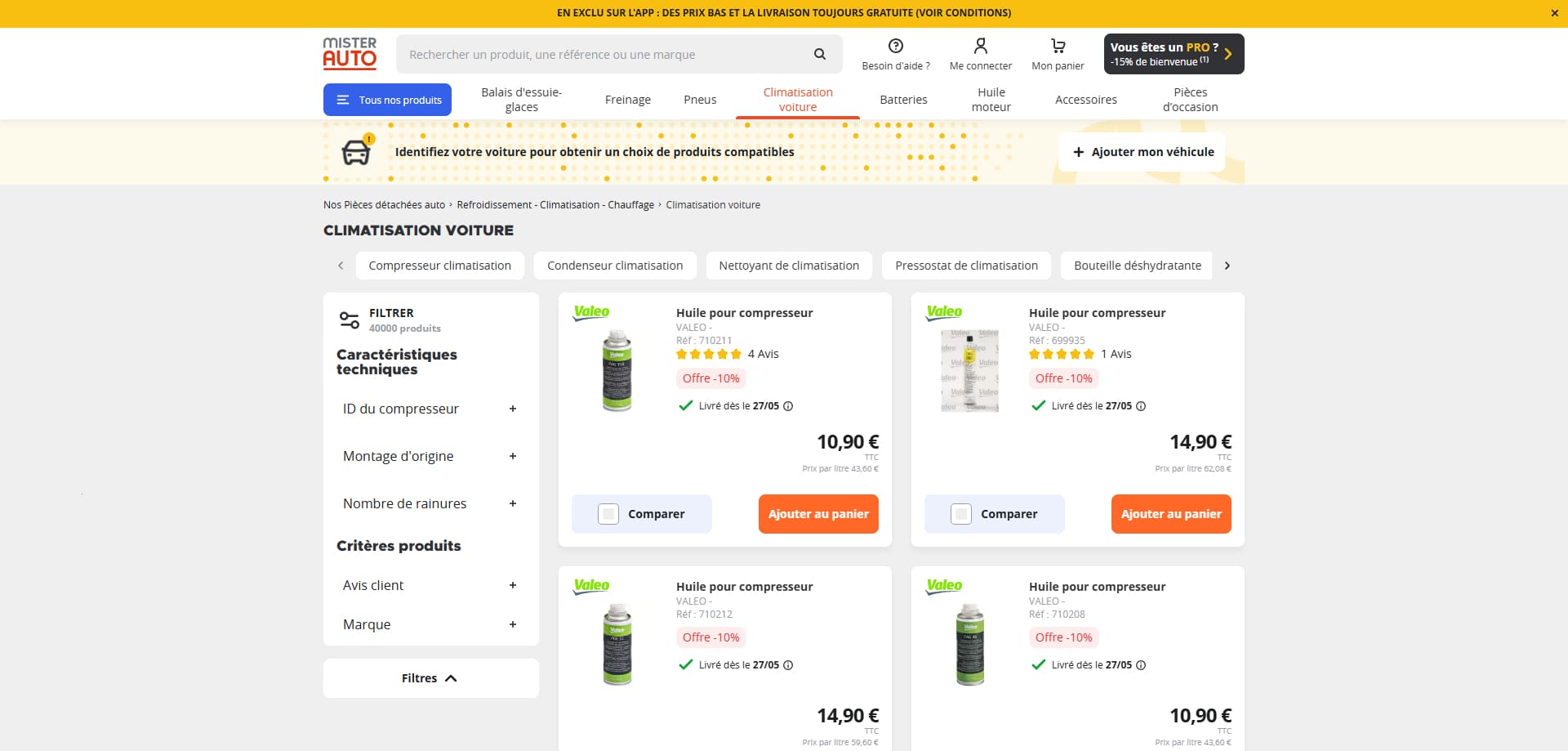Click the star rating for Réf 710211
The height and width of the screenshot is (751, 1568).
tap(709, 354)
